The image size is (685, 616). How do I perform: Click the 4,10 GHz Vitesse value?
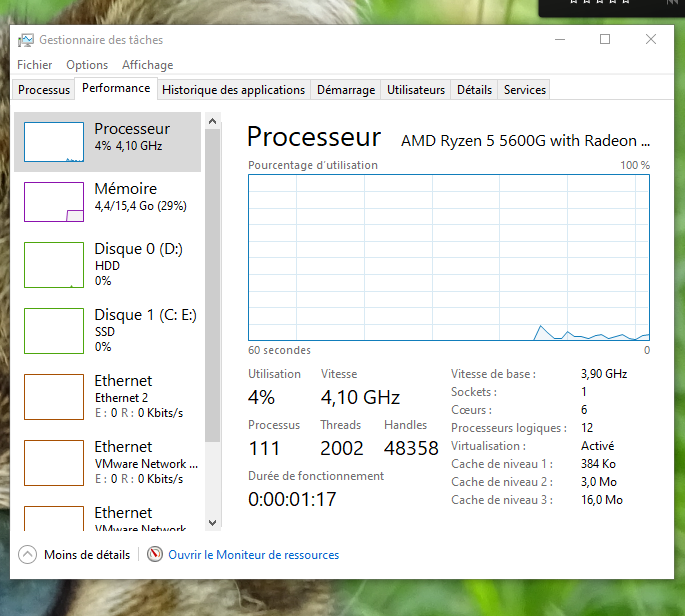pos(360,397)
